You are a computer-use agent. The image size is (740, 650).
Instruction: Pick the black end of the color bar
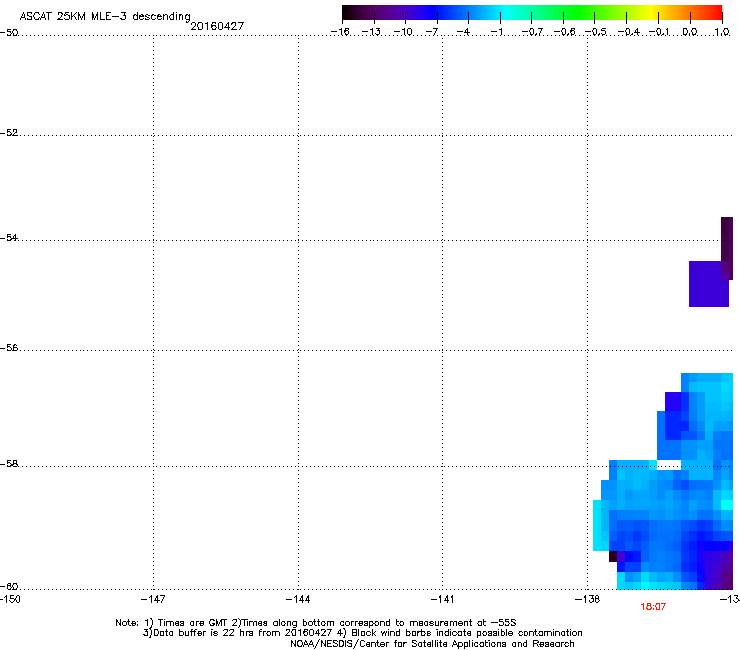point(348,13)
